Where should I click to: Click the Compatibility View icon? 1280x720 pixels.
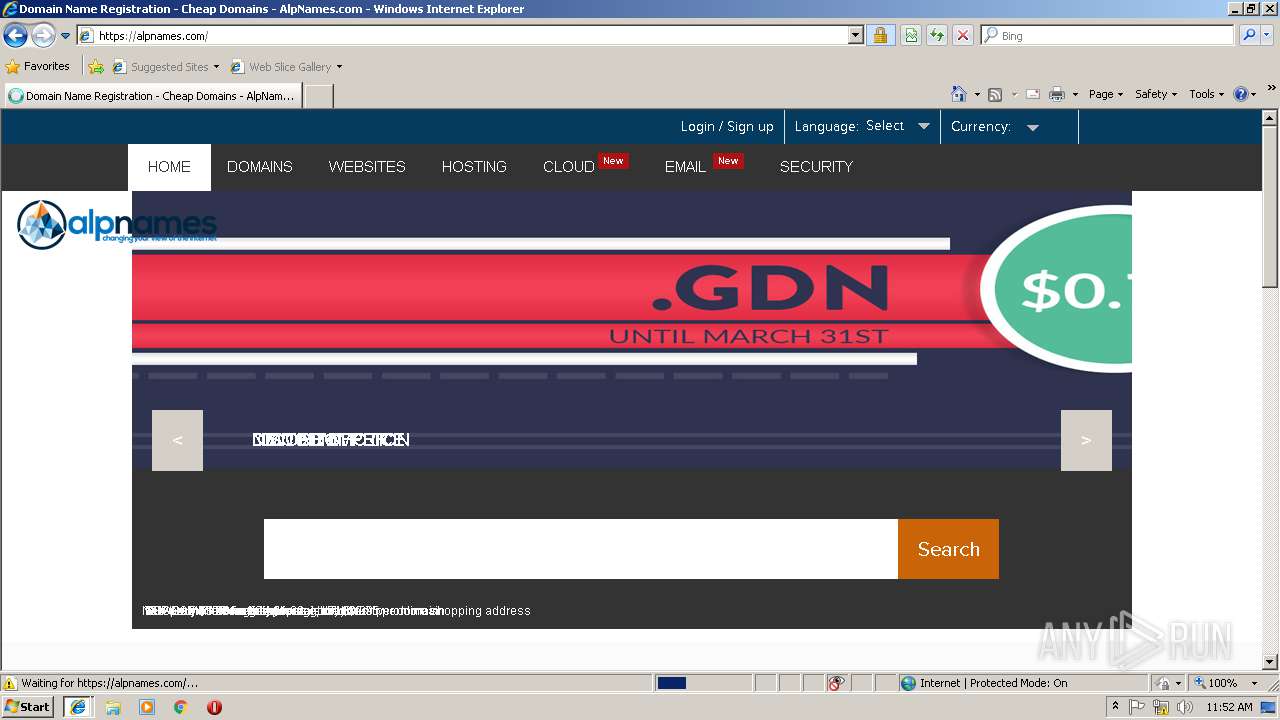pos(911,35)
